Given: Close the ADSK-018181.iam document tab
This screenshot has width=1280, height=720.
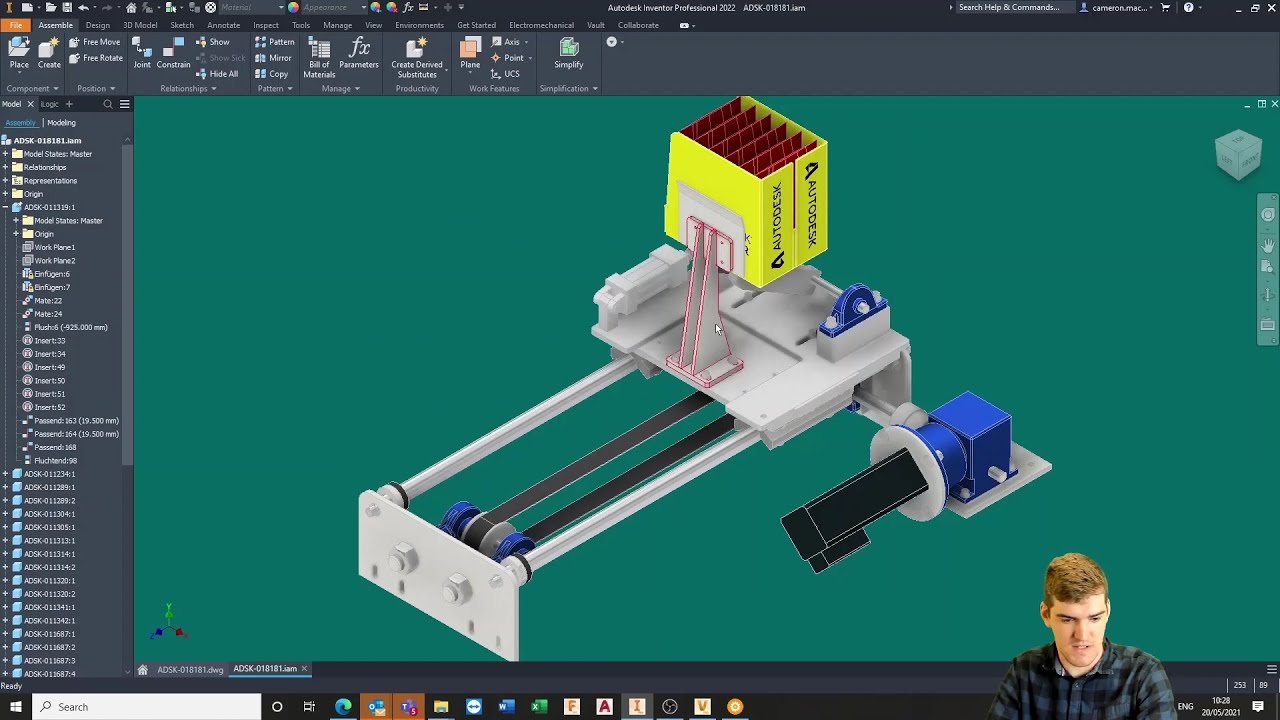Looking at the screenshot, I should tap(304, 669).
